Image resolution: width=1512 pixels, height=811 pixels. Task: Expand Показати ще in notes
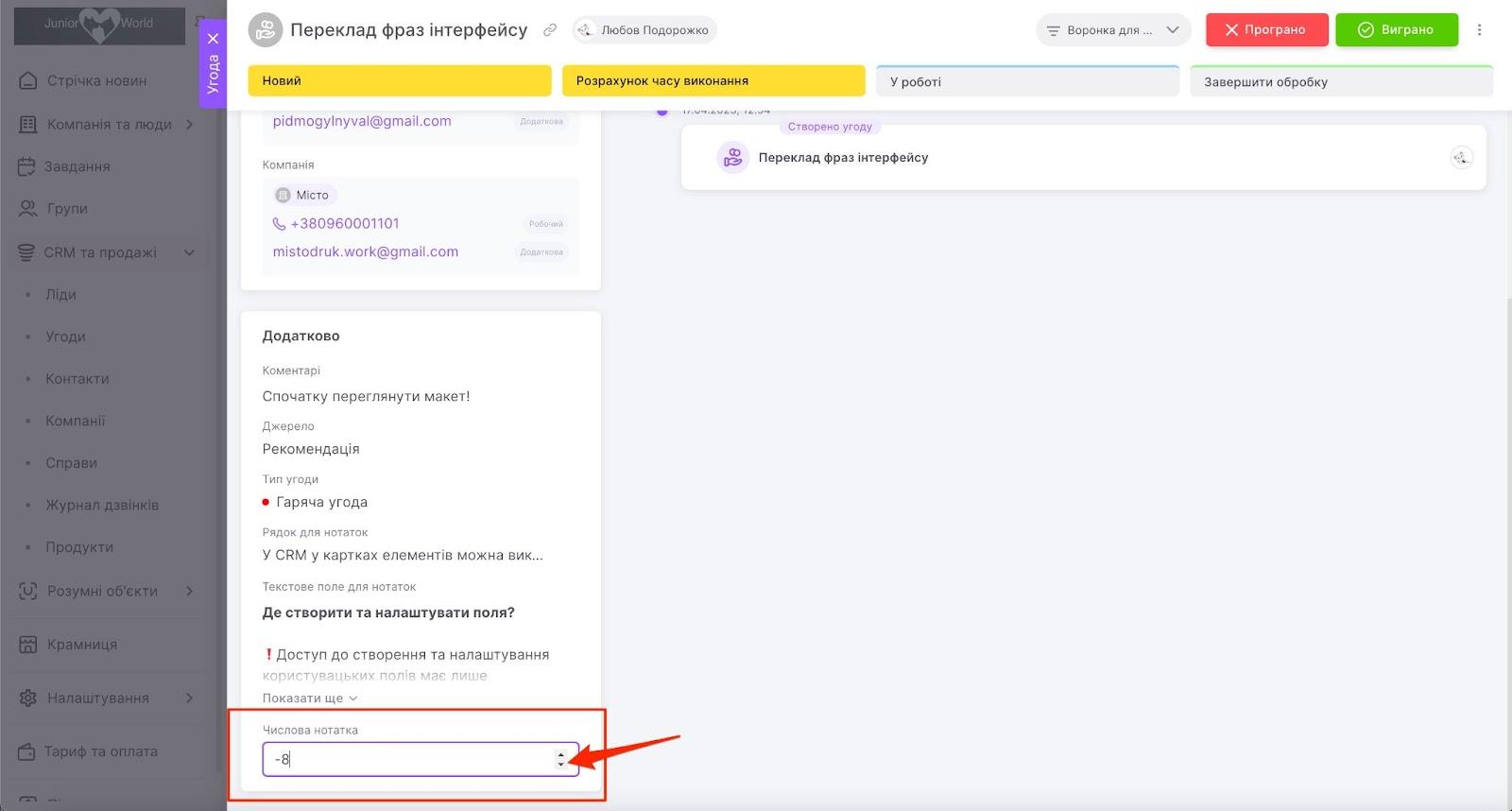click(x=310, y=699)
